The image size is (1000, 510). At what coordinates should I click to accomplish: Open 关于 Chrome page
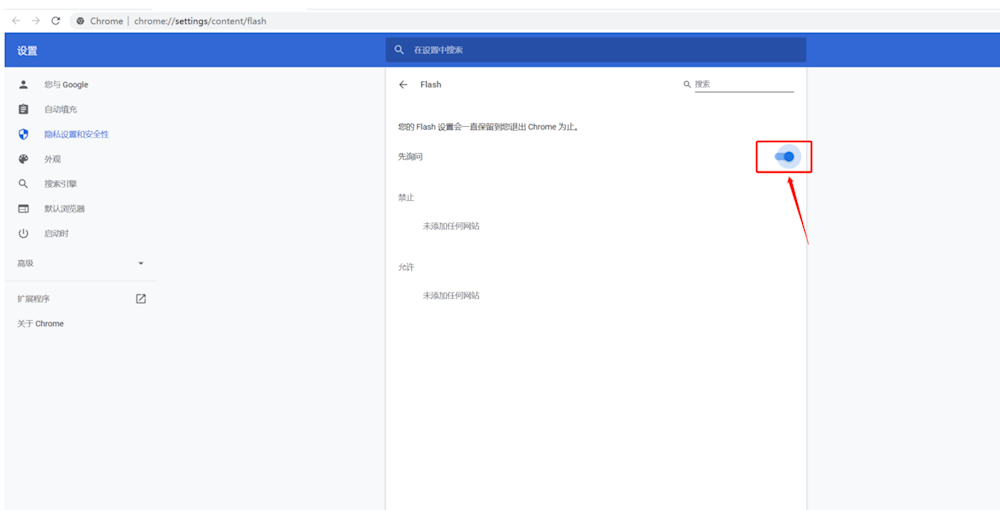(40, 324)
